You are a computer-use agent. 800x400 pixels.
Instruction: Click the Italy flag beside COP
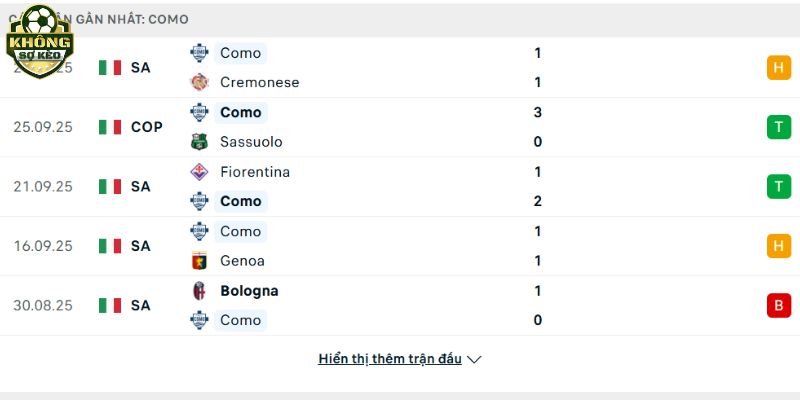click(110, 127)
